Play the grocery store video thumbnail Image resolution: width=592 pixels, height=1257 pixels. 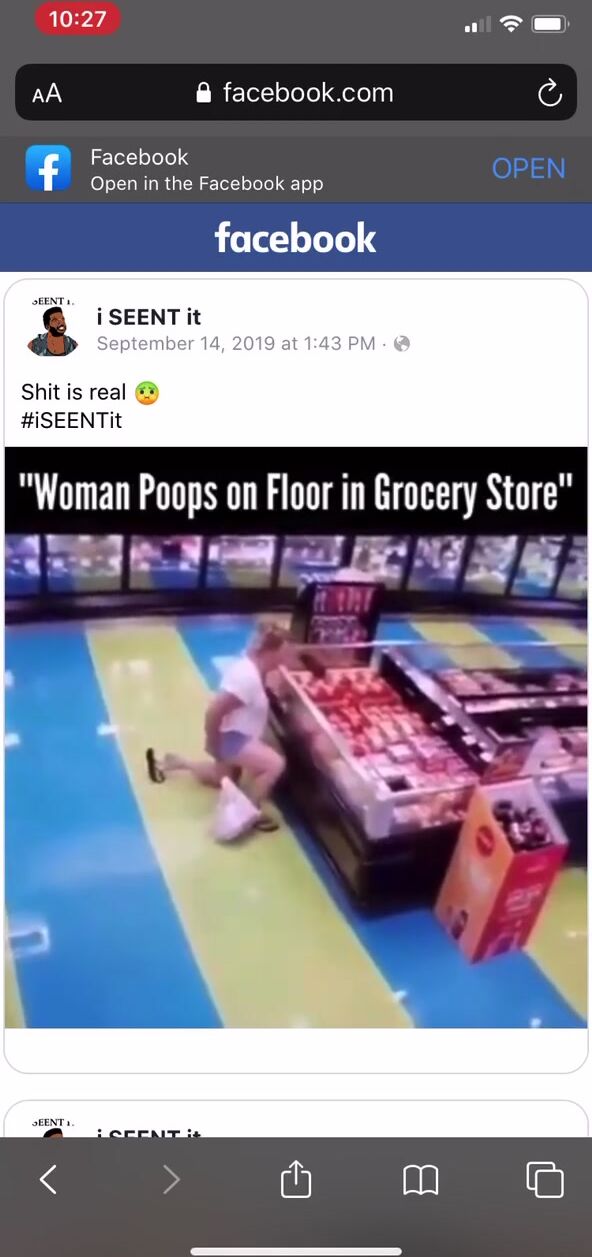pos(296,737)
